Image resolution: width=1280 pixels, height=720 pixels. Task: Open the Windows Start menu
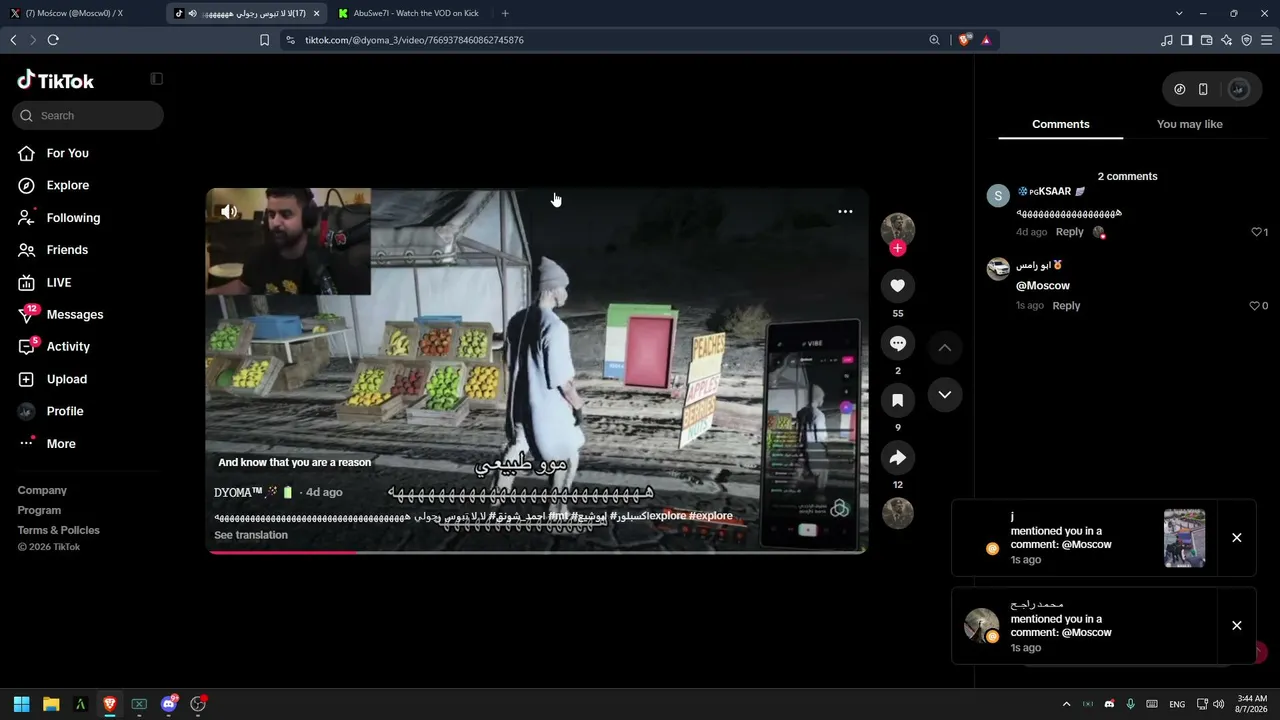[x=21, y=704]
